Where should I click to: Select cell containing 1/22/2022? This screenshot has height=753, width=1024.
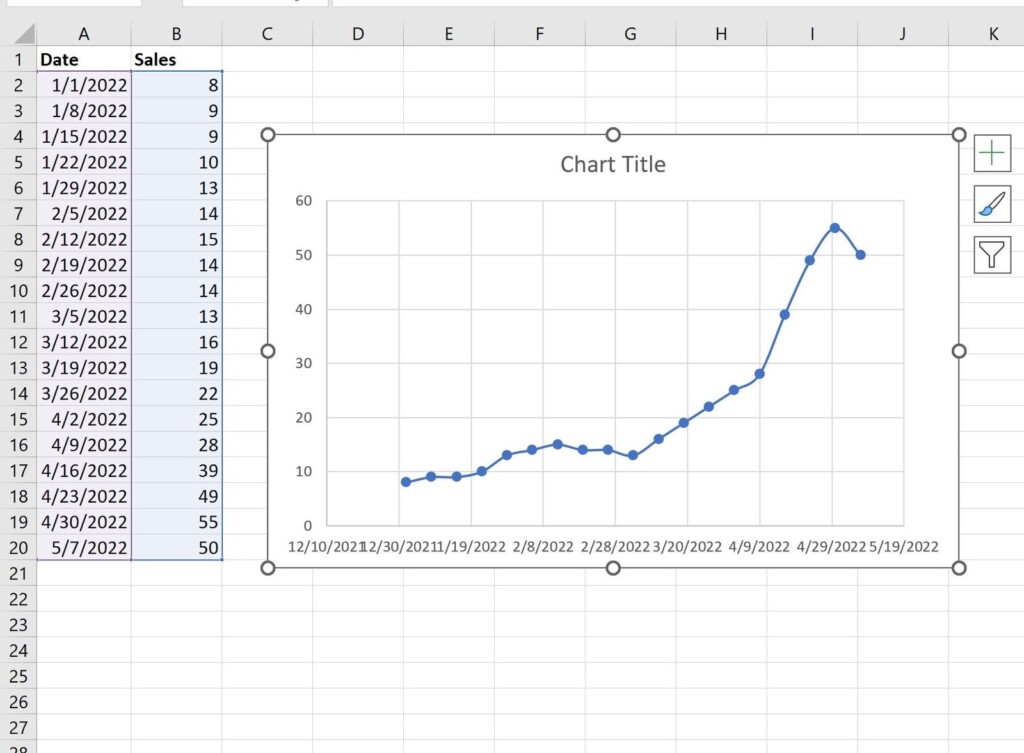84,162
